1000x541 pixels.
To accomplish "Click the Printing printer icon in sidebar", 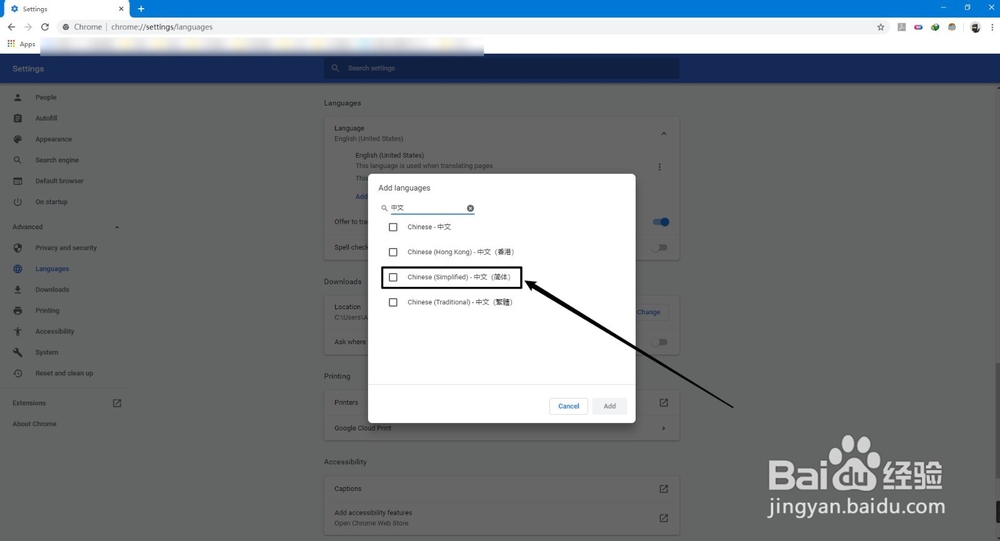I will 18,311.
